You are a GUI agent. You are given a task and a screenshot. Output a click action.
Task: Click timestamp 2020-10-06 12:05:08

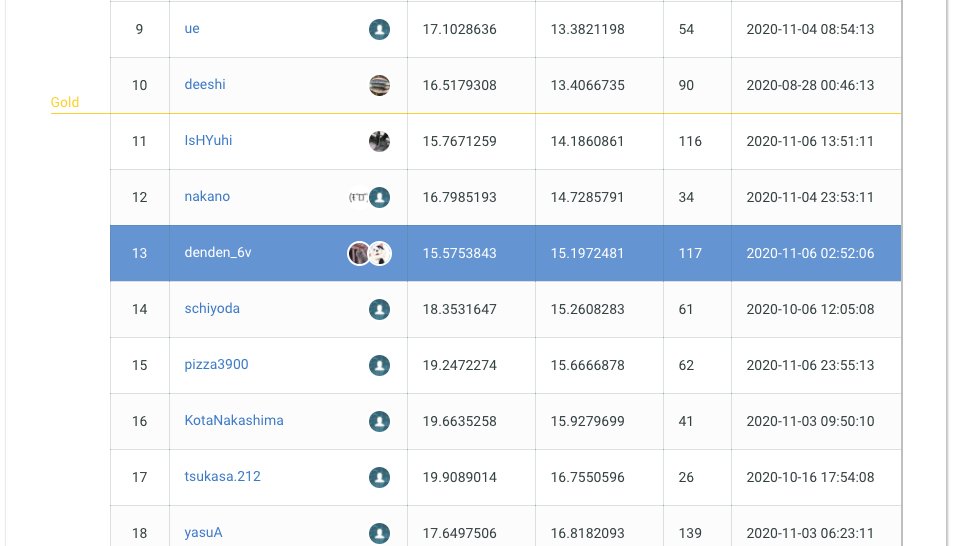pos(810,309)
